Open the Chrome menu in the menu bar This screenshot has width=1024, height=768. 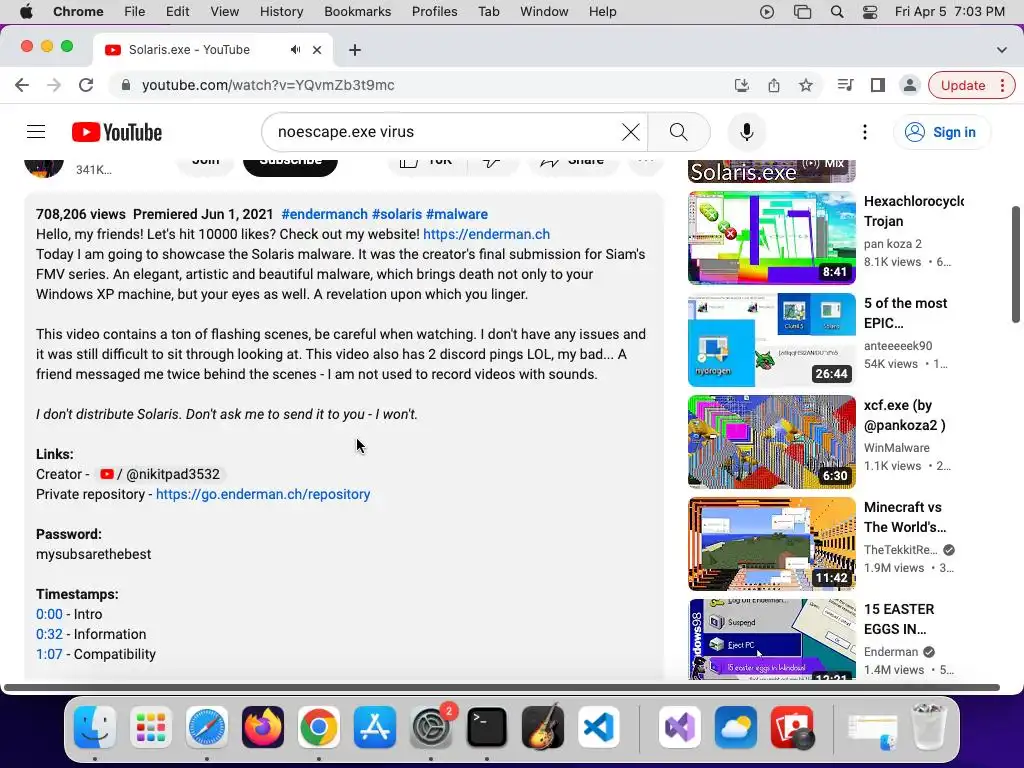pyautogui.click(x=78, y=12)
